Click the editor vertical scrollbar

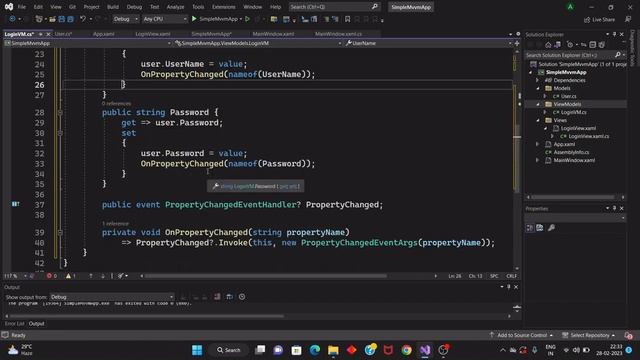click(517, 159)
